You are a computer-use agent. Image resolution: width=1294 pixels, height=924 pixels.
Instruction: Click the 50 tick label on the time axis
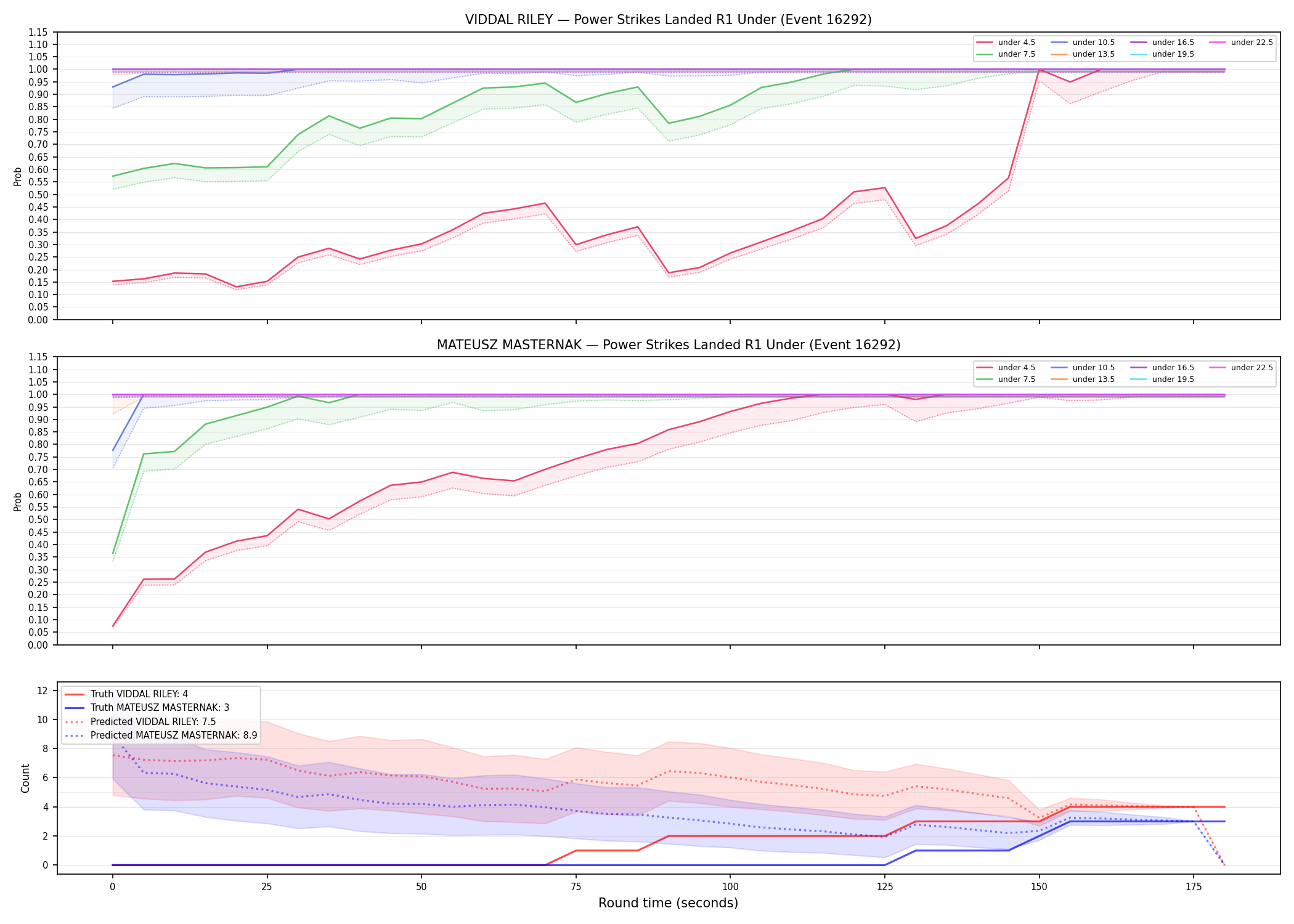point(421,887)
